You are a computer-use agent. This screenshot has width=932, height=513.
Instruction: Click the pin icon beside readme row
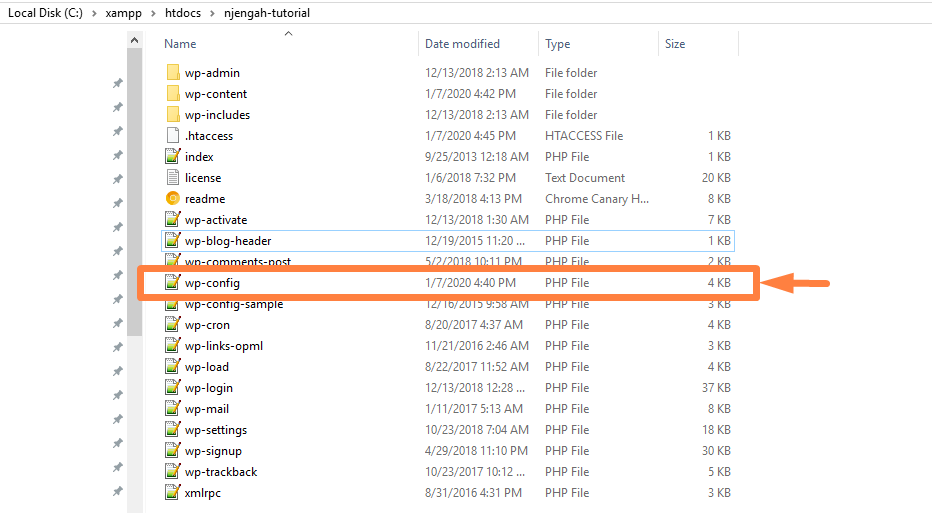pos(118,203)
